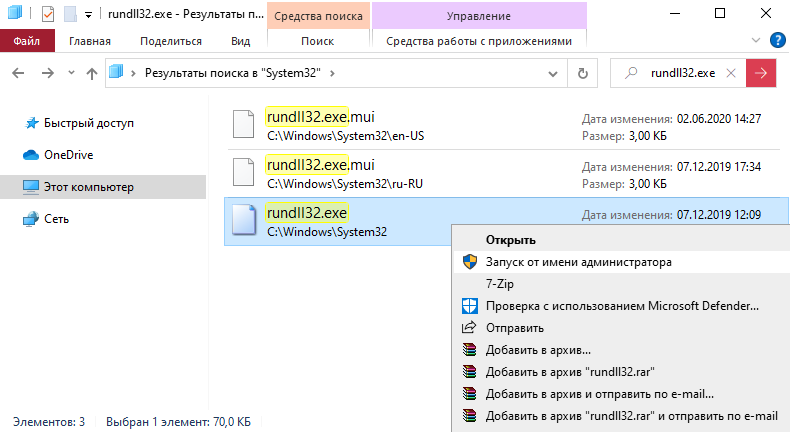This screenshot has height=432, width=790.
Task: Switch to the Вид tab
Action: 240,41
